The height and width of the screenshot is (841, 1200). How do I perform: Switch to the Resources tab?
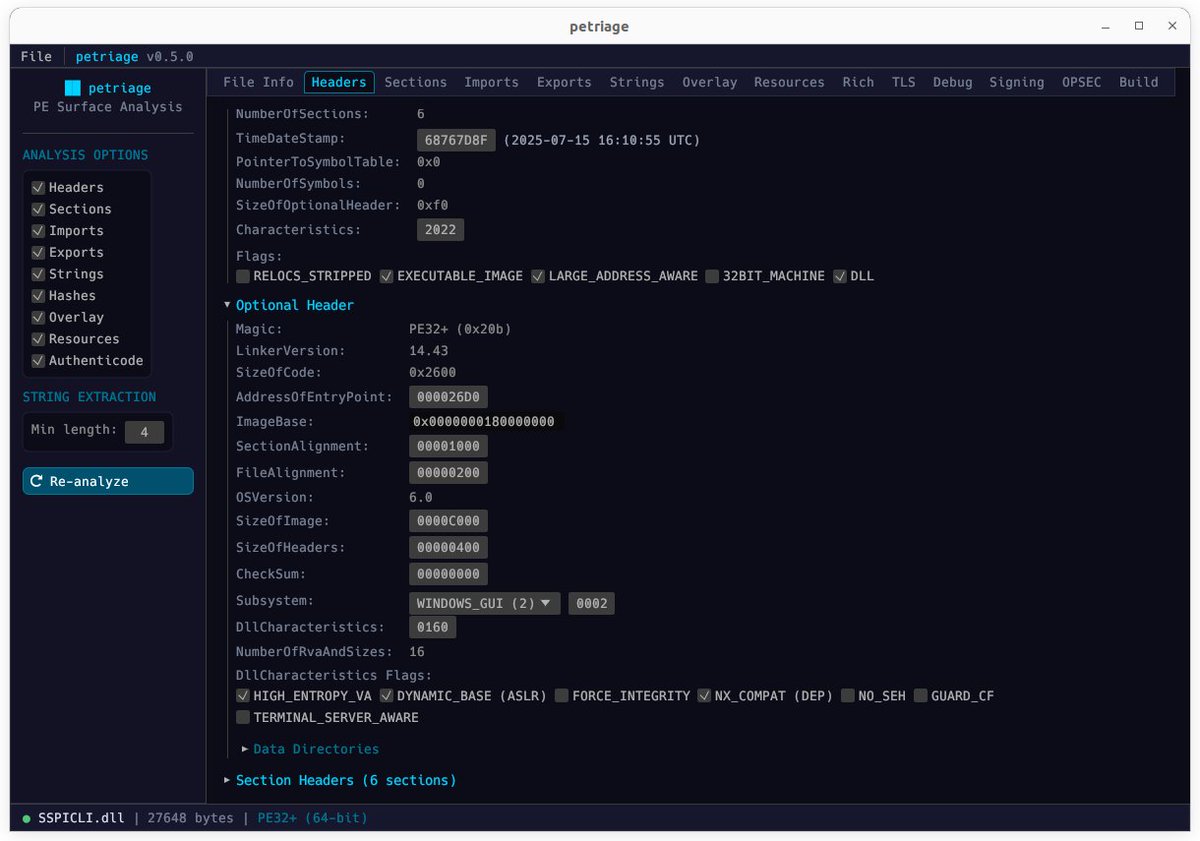789,82
